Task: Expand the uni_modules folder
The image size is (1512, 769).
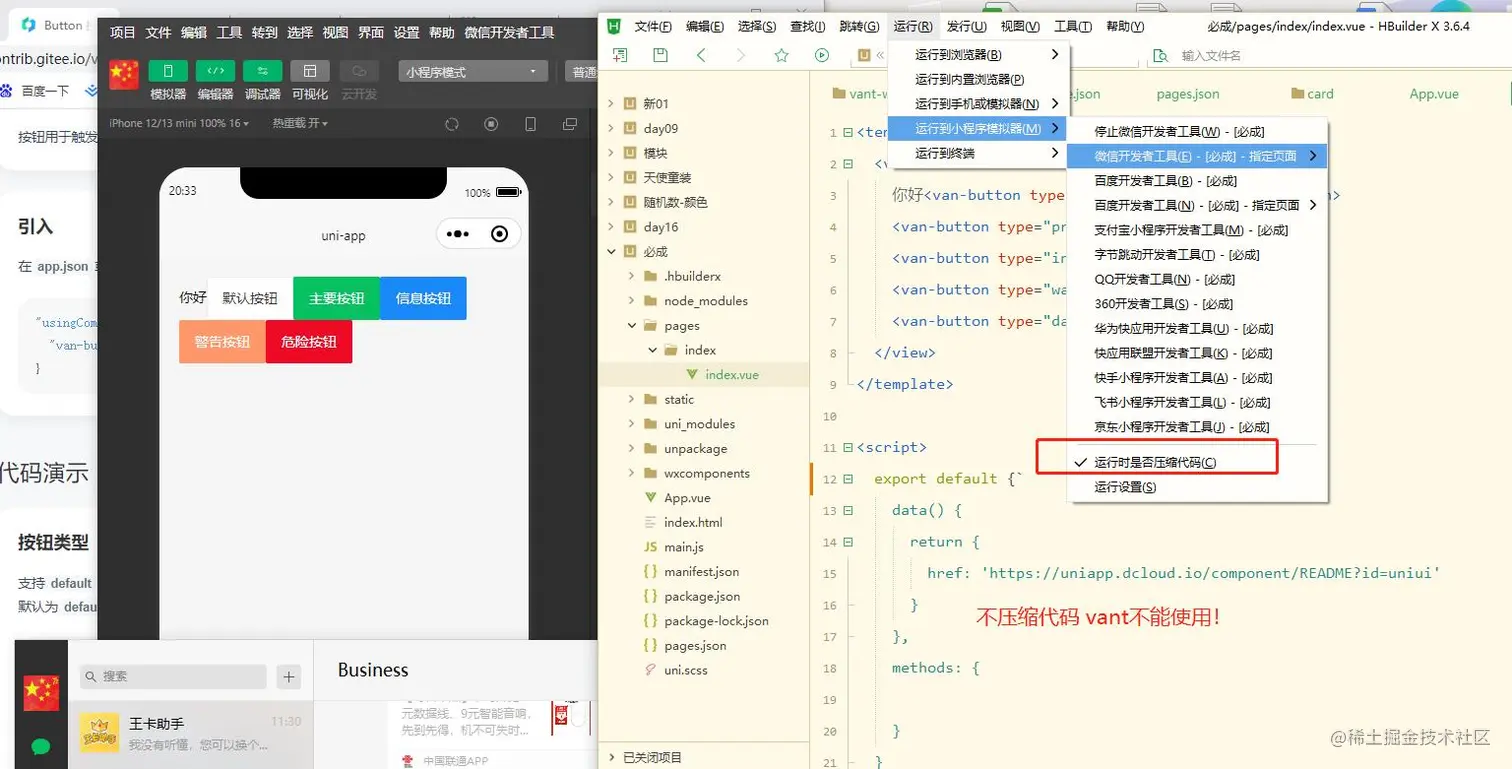Action: pyautogui.click(x=632, y=424)
